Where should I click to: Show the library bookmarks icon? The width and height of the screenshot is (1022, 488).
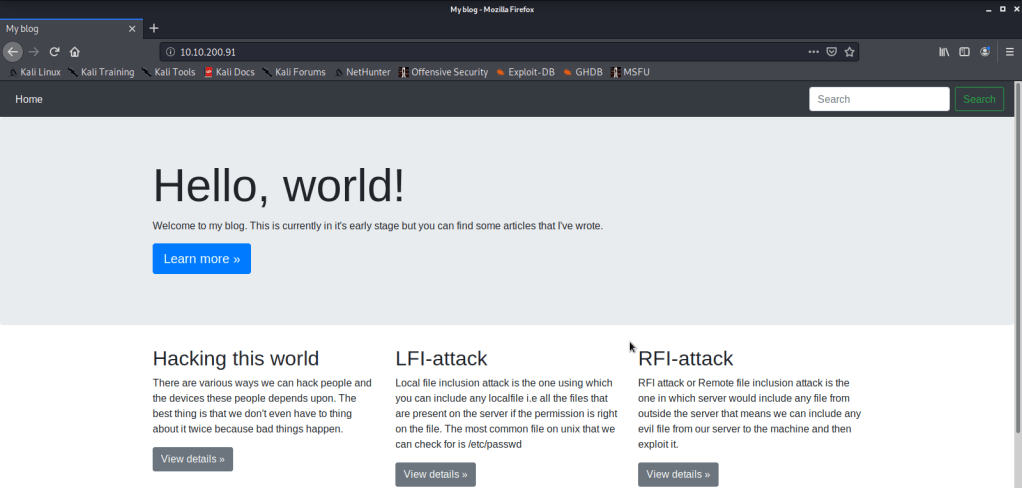944,52
